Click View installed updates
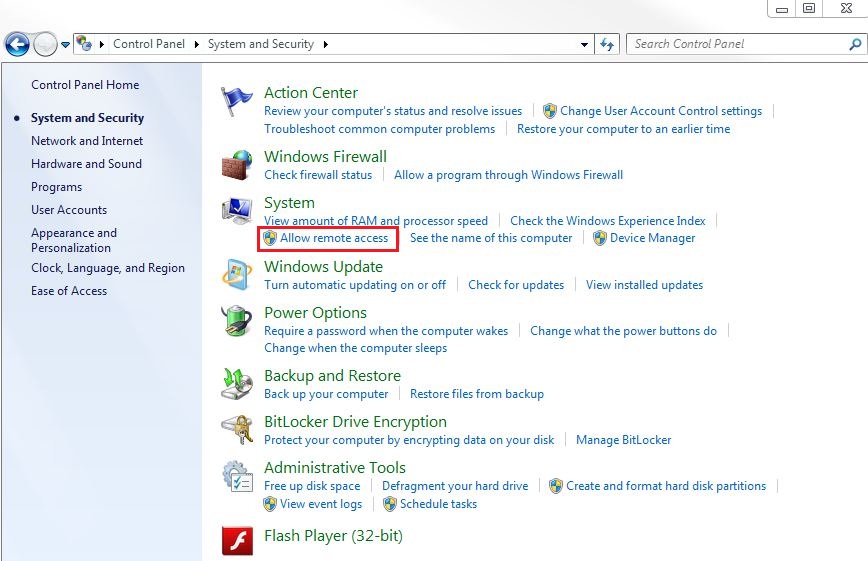The width and height of the screenshot is (868, 561). pos(645,285)
